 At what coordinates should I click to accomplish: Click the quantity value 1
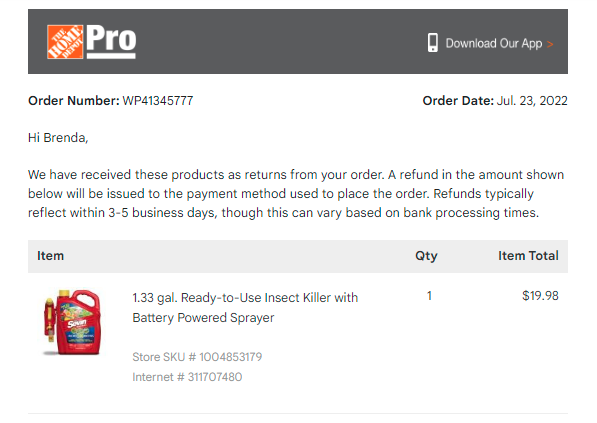[x=429, y=296]
